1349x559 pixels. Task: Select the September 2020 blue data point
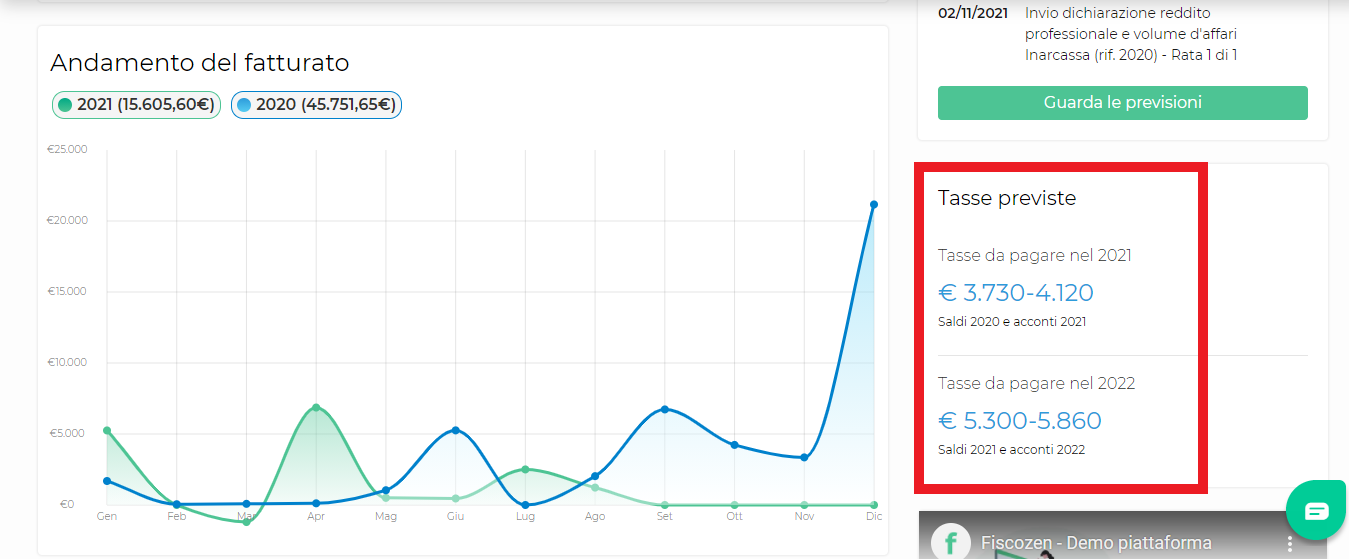coord(665,409)
